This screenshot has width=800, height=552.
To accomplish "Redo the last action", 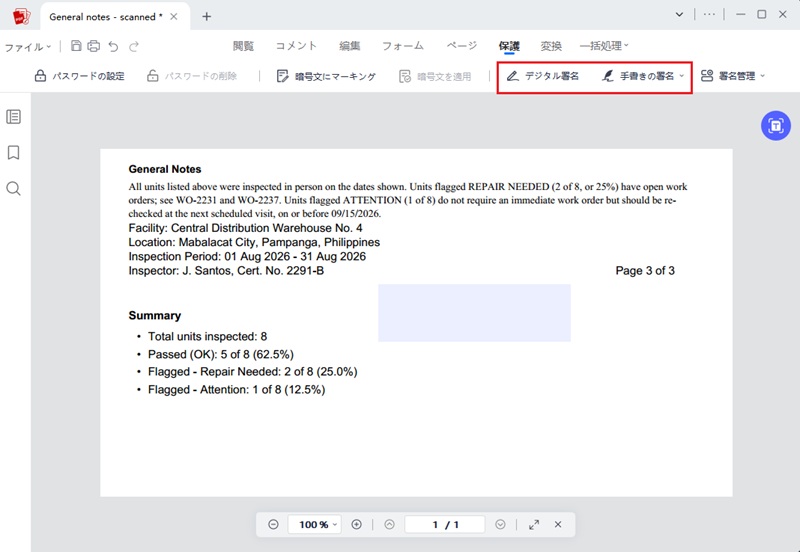I will tap(134, 46).
